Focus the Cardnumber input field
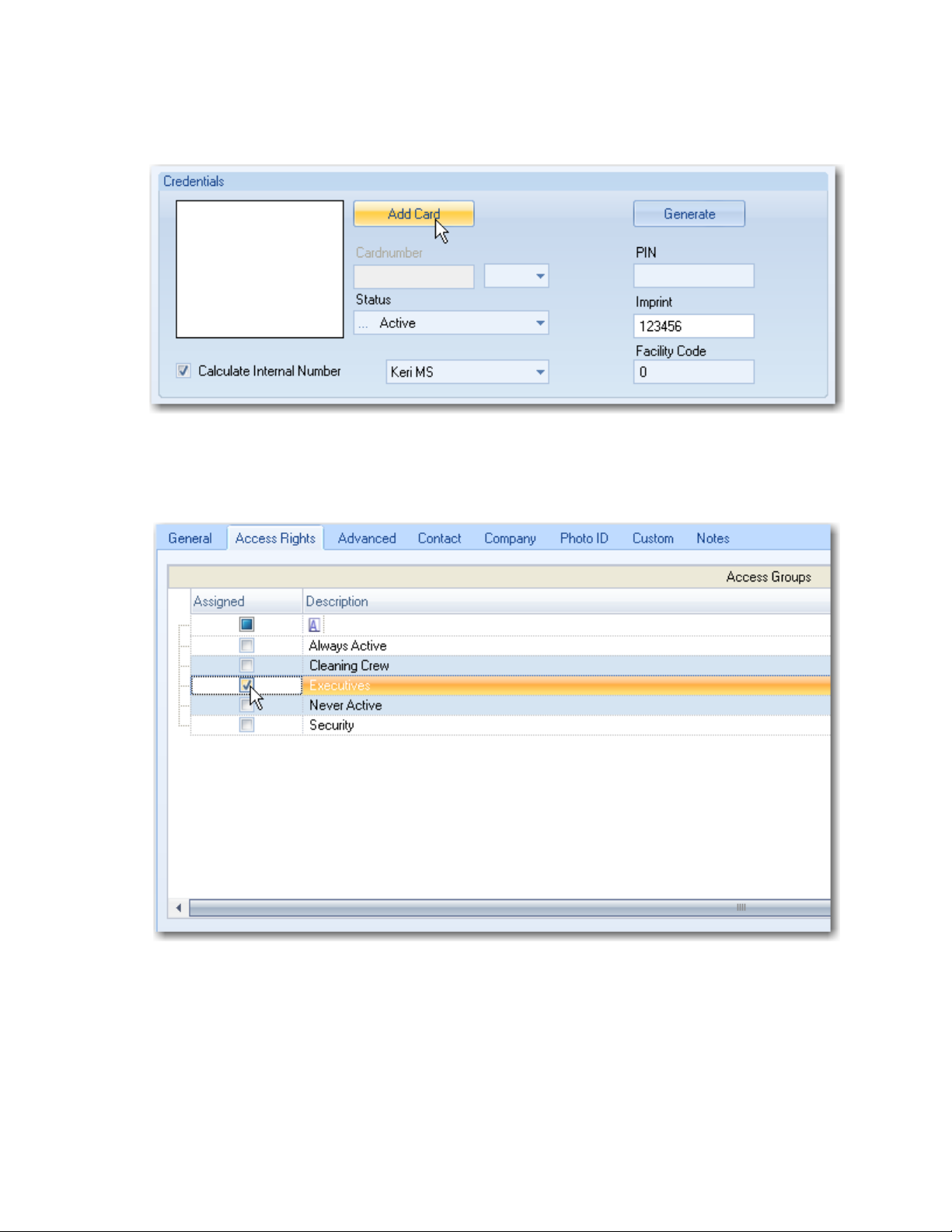The image size is (952, 1232). (413, 276)
